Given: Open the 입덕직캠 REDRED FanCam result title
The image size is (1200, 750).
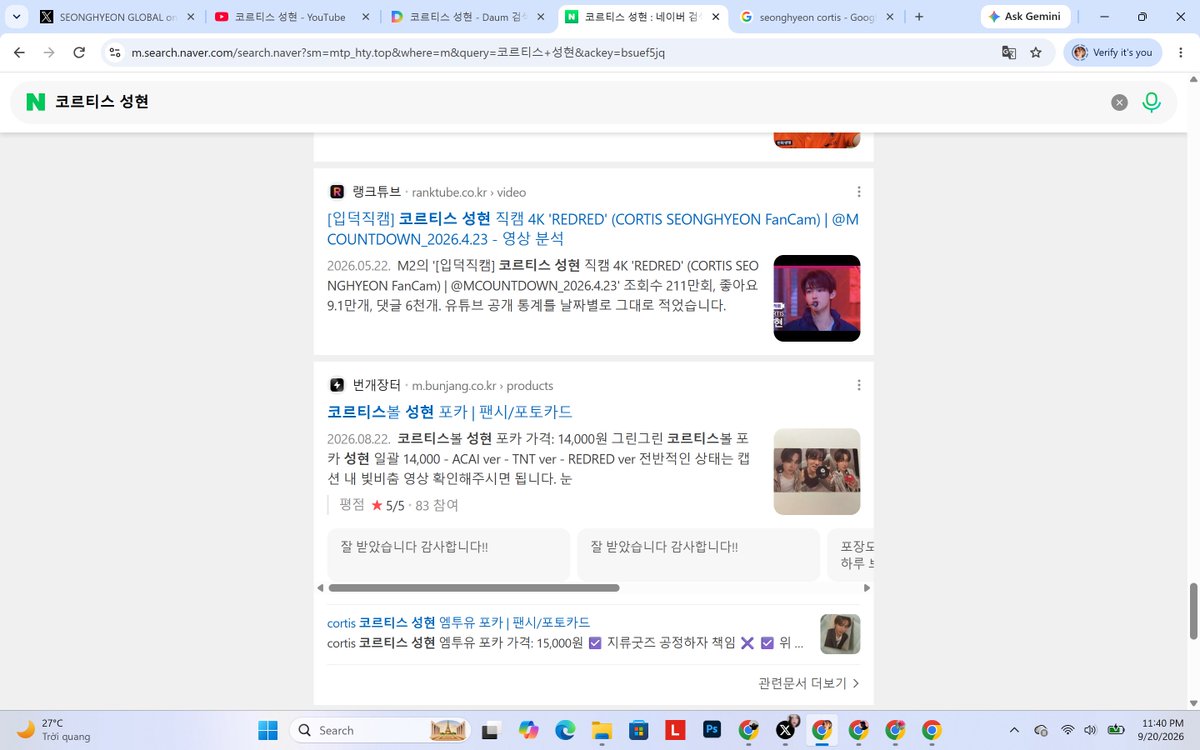Looking at the screenshot, I should point(593,229).
